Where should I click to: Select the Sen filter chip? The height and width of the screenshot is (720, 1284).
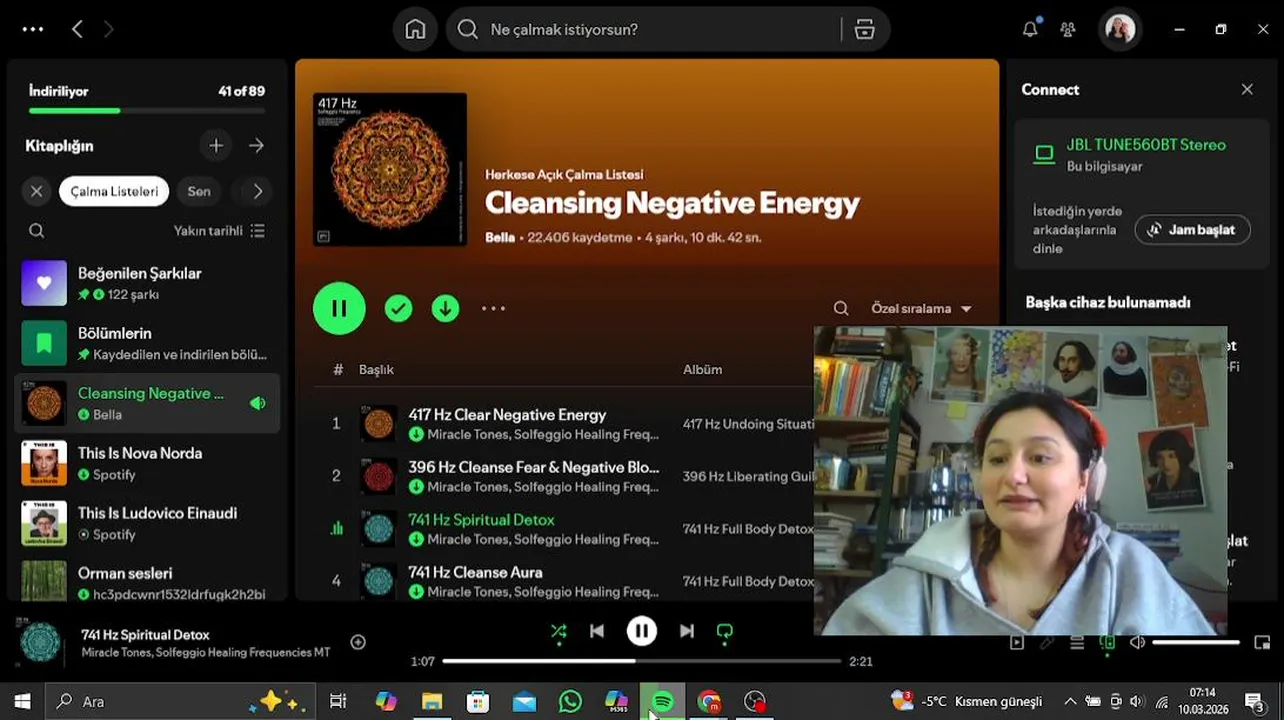pos(199,191)
